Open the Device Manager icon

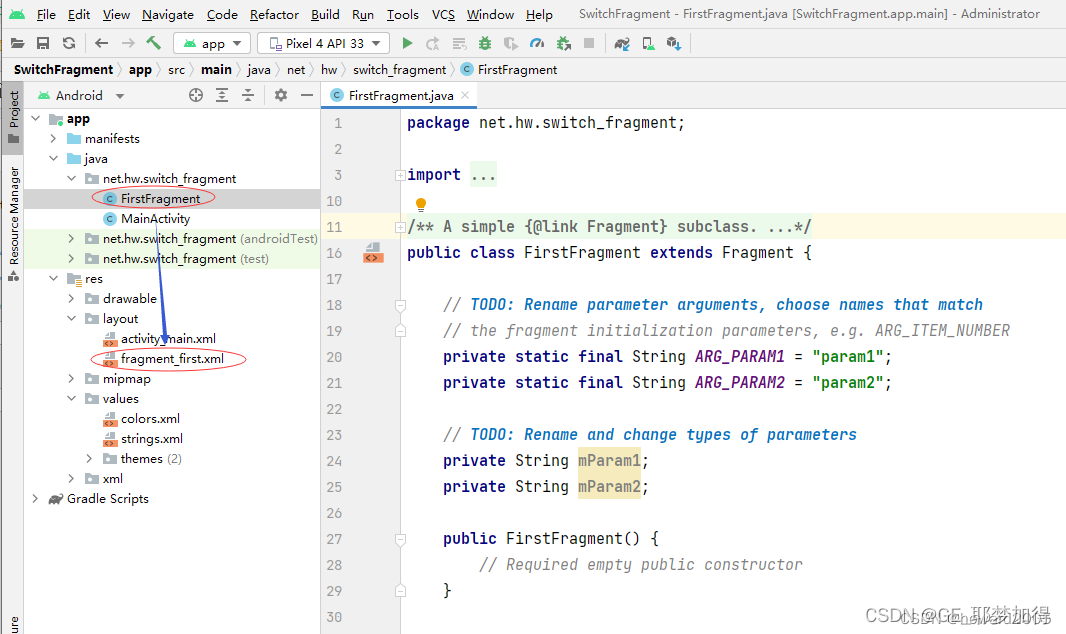pos(648,43)
